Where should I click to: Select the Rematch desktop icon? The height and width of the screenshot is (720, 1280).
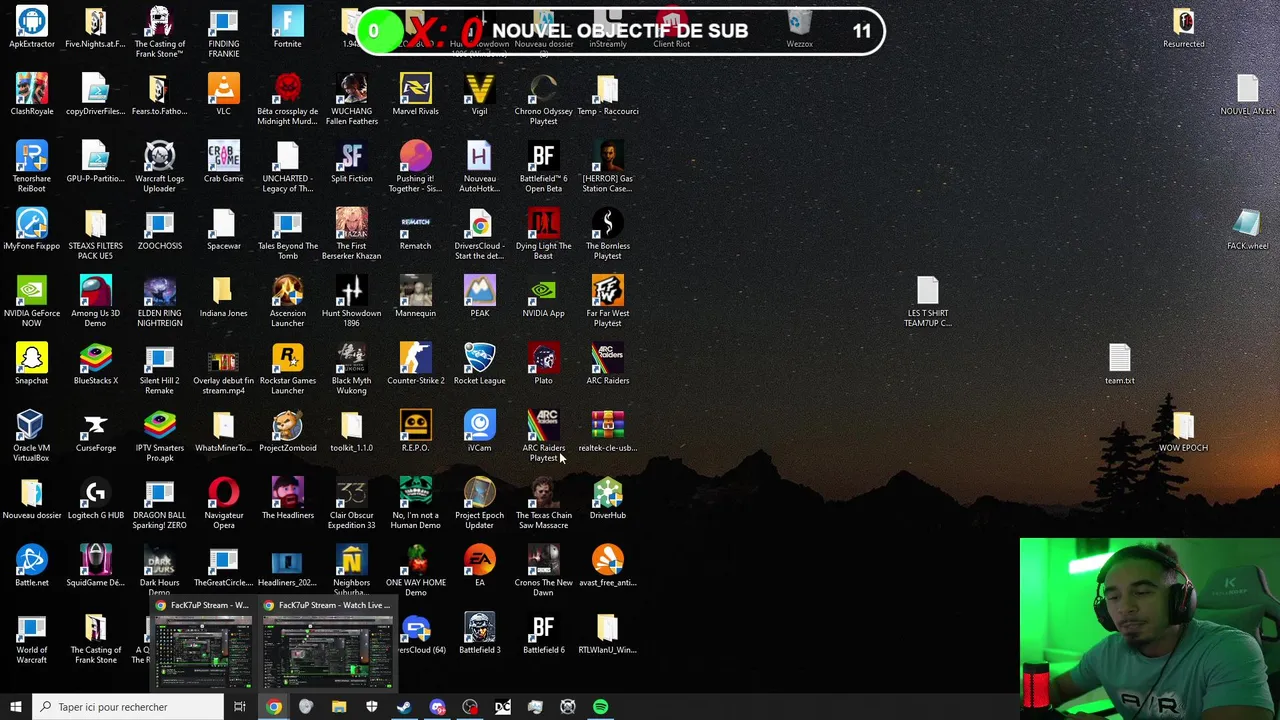click(x=416, y=229)
